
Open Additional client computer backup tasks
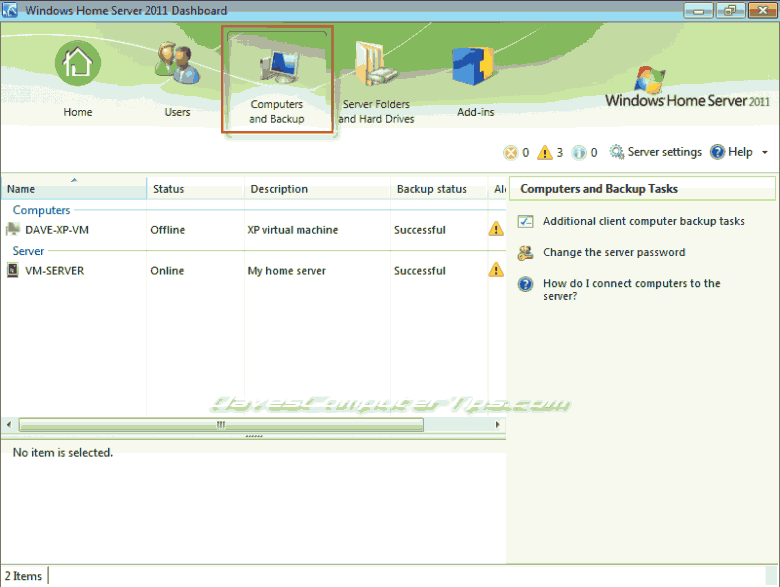click(644, 221)
